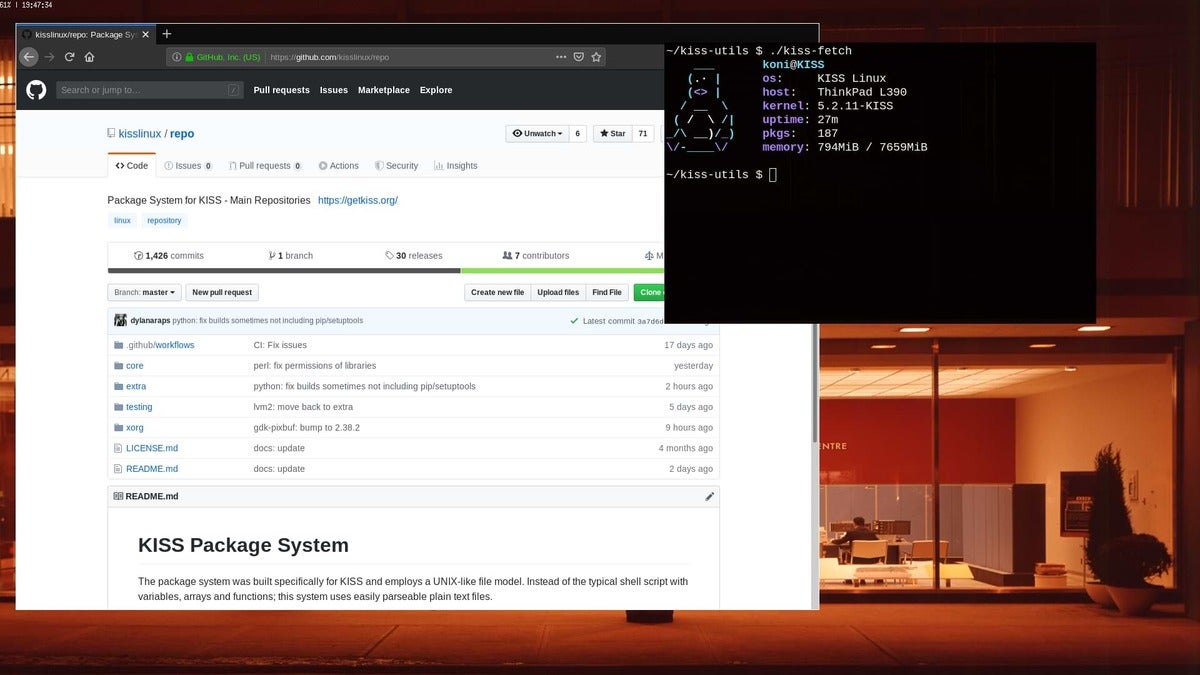The height and width of the screenshot is (675, 1200).
Task: View the 1 branch link
Action: pos(291,256)
